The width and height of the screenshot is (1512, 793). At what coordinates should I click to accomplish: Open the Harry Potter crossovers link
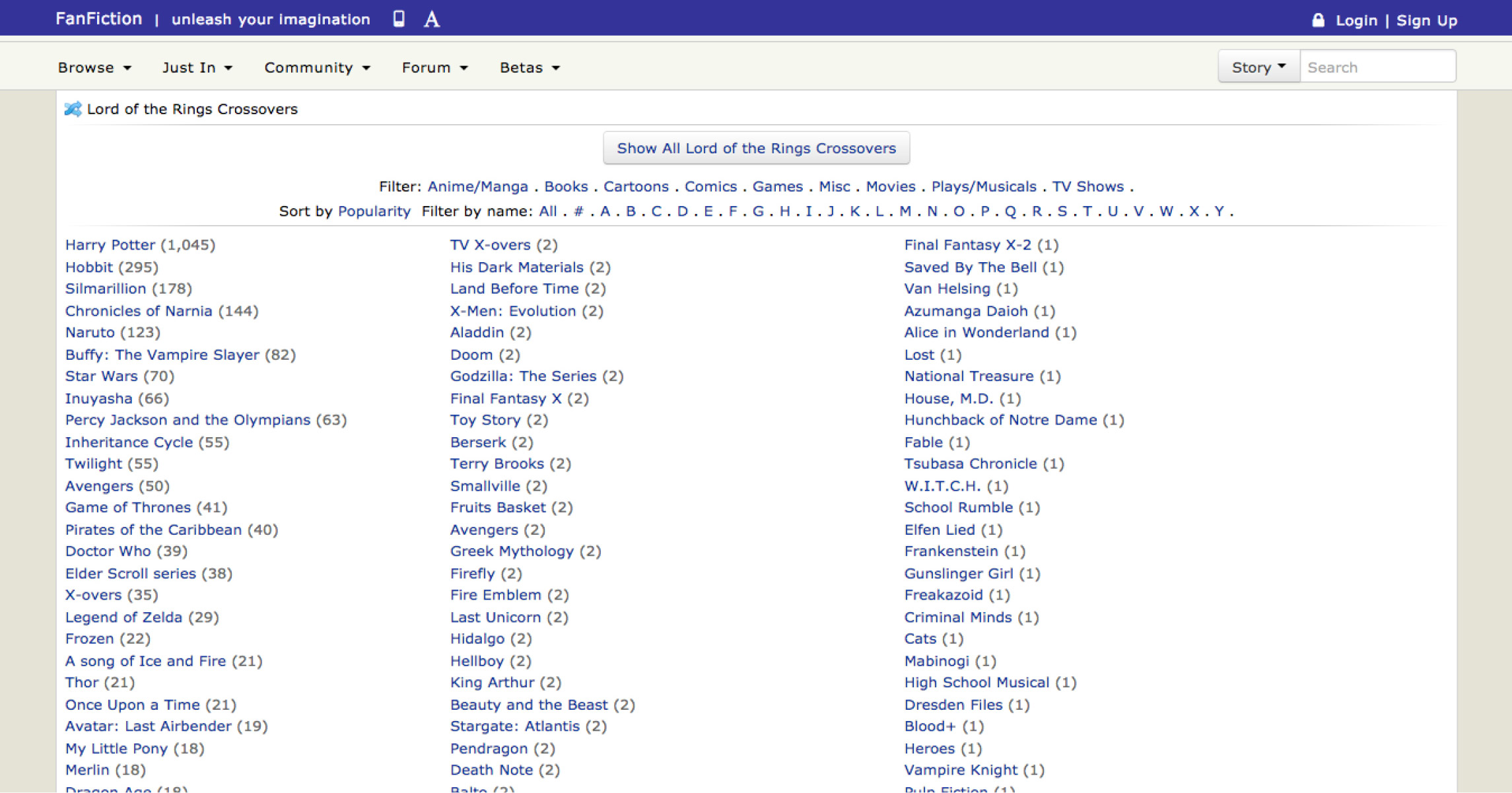coord(110,245)
